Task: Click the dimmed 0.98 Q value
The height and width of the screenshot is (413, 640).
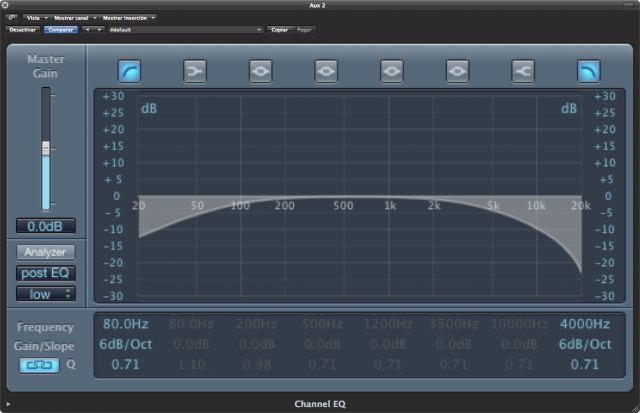Action: [x=257, y=364]
